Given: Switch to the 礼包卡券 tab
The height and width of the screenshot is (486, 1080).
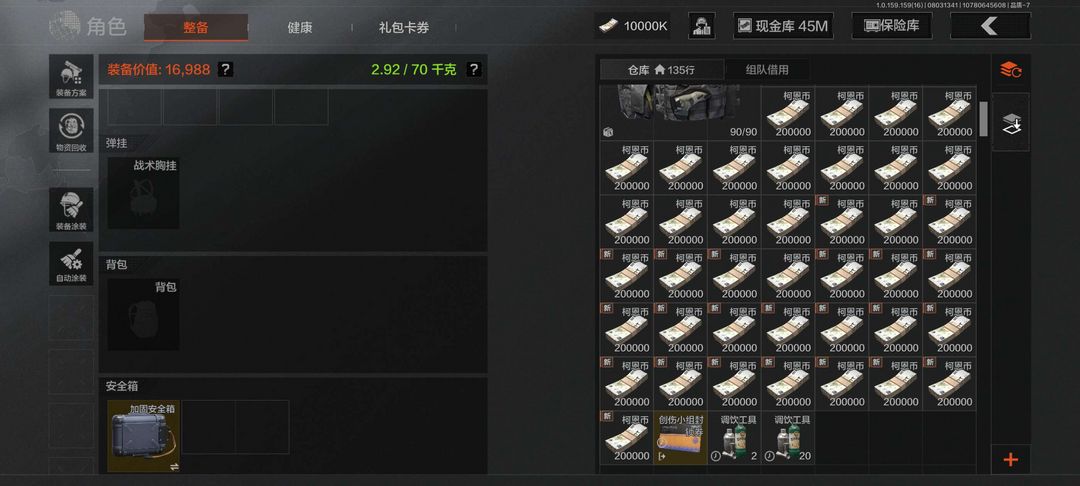Looking at the screenshot, I should click(x=404, y=28).
